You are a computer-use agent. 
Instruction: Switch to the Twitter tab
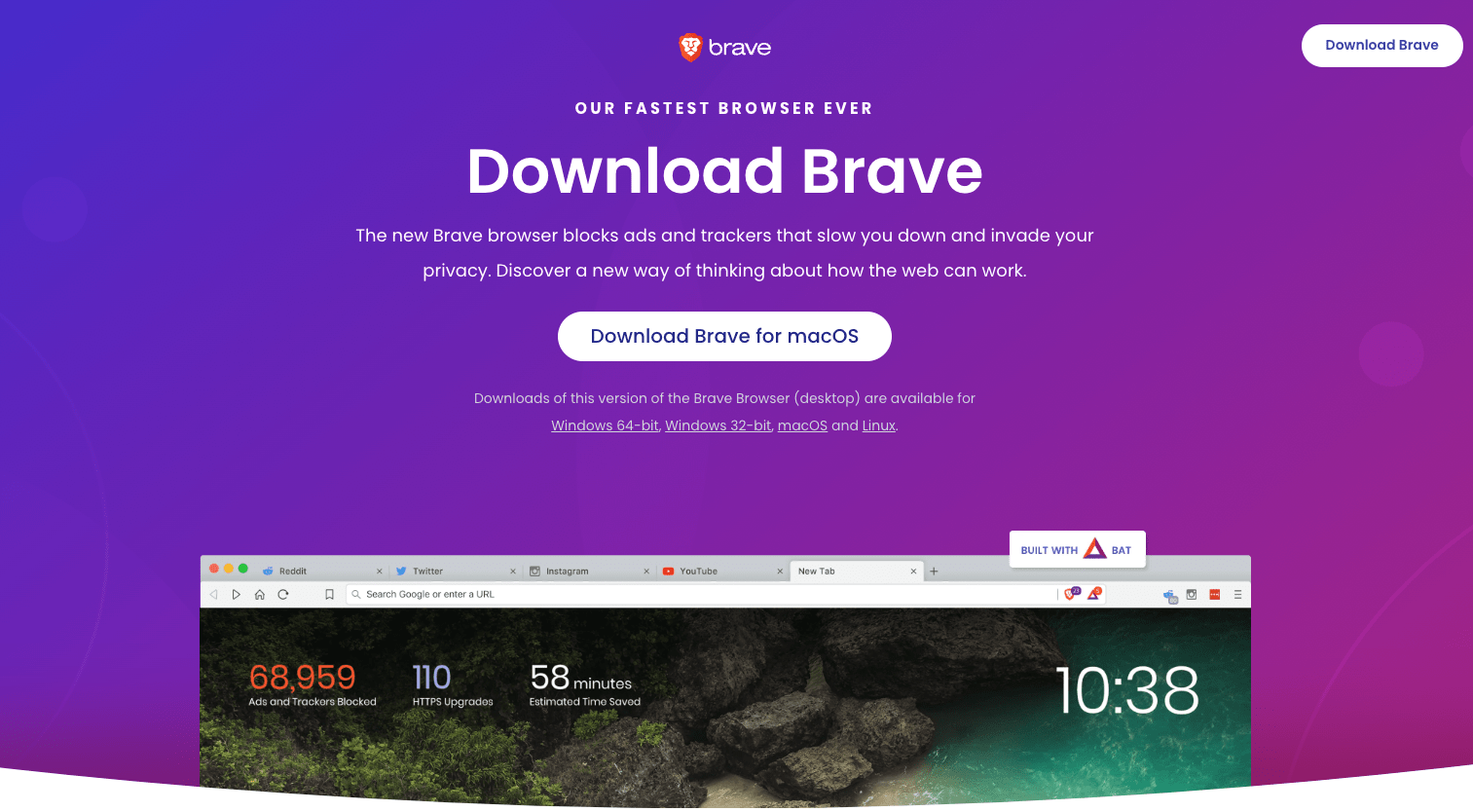click(x=455, y=571)
